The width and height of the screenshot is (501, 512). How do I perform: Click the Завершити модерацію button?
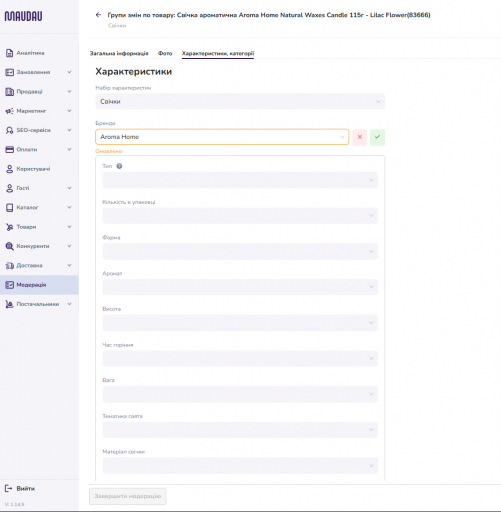[x=128, y=496]
